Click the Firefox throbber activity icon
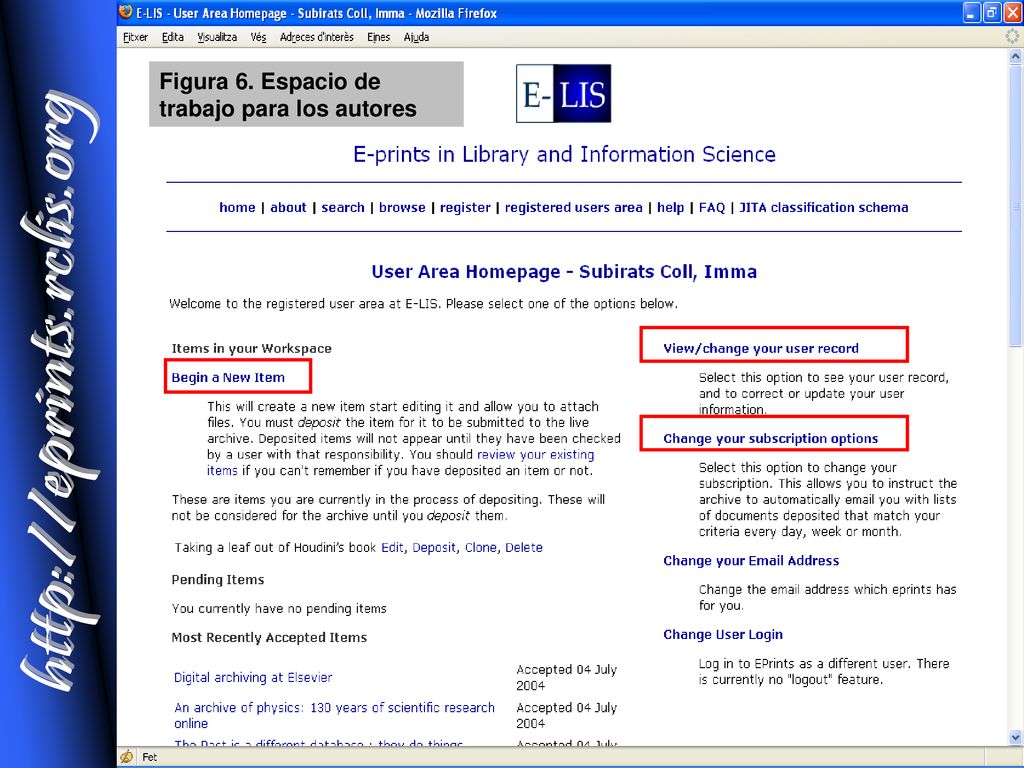Screen dimensions: 1024x768 (x=1013, y=37)
